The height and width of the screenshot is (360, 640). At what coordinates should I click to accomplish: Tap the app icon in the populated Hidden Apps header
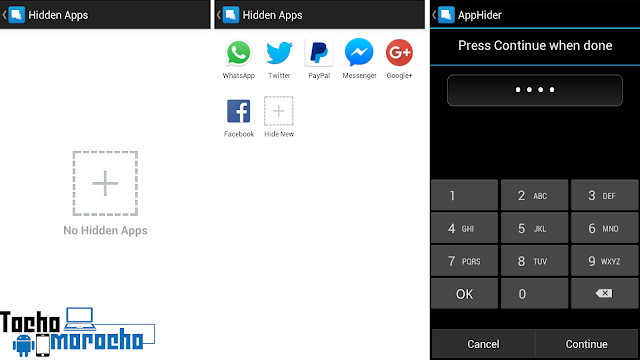(231, 15)
